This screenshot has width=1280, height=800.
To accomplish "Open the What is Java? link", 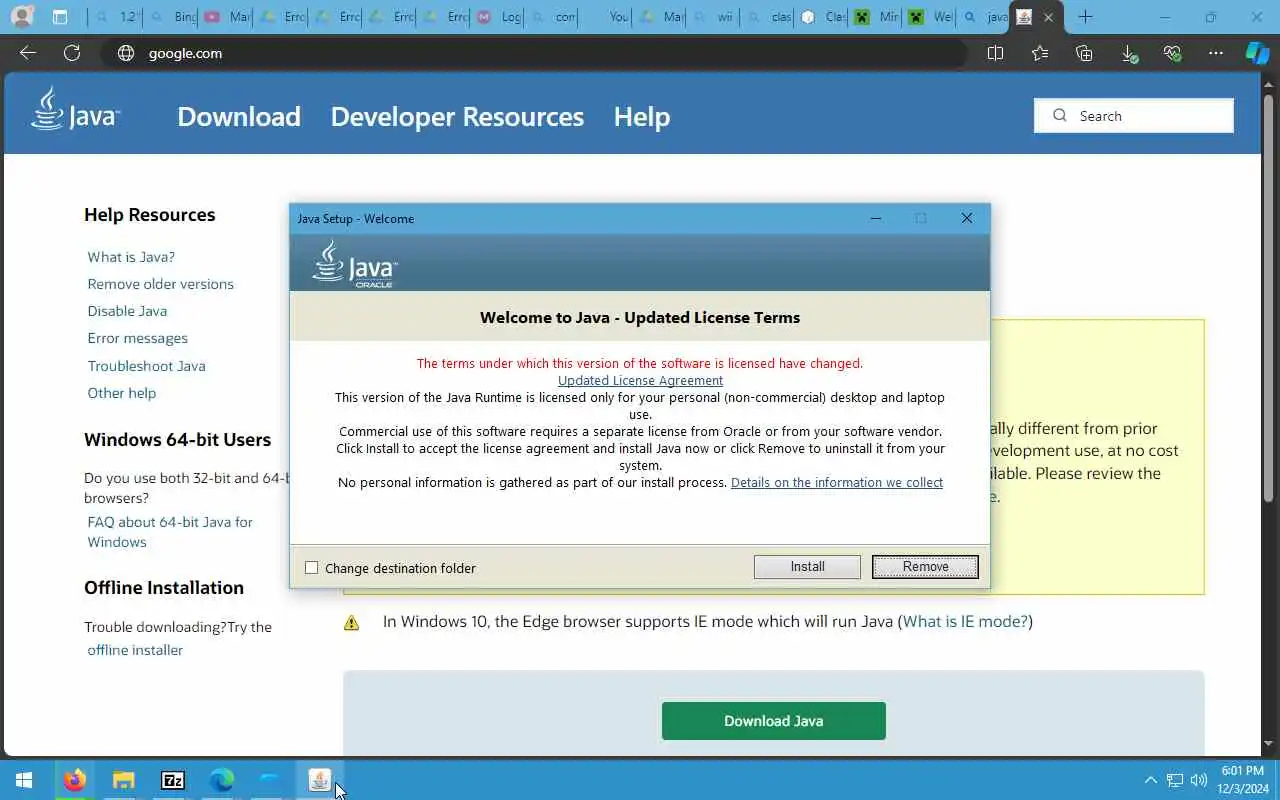I will pyautogui.click(x=131, y=257).
